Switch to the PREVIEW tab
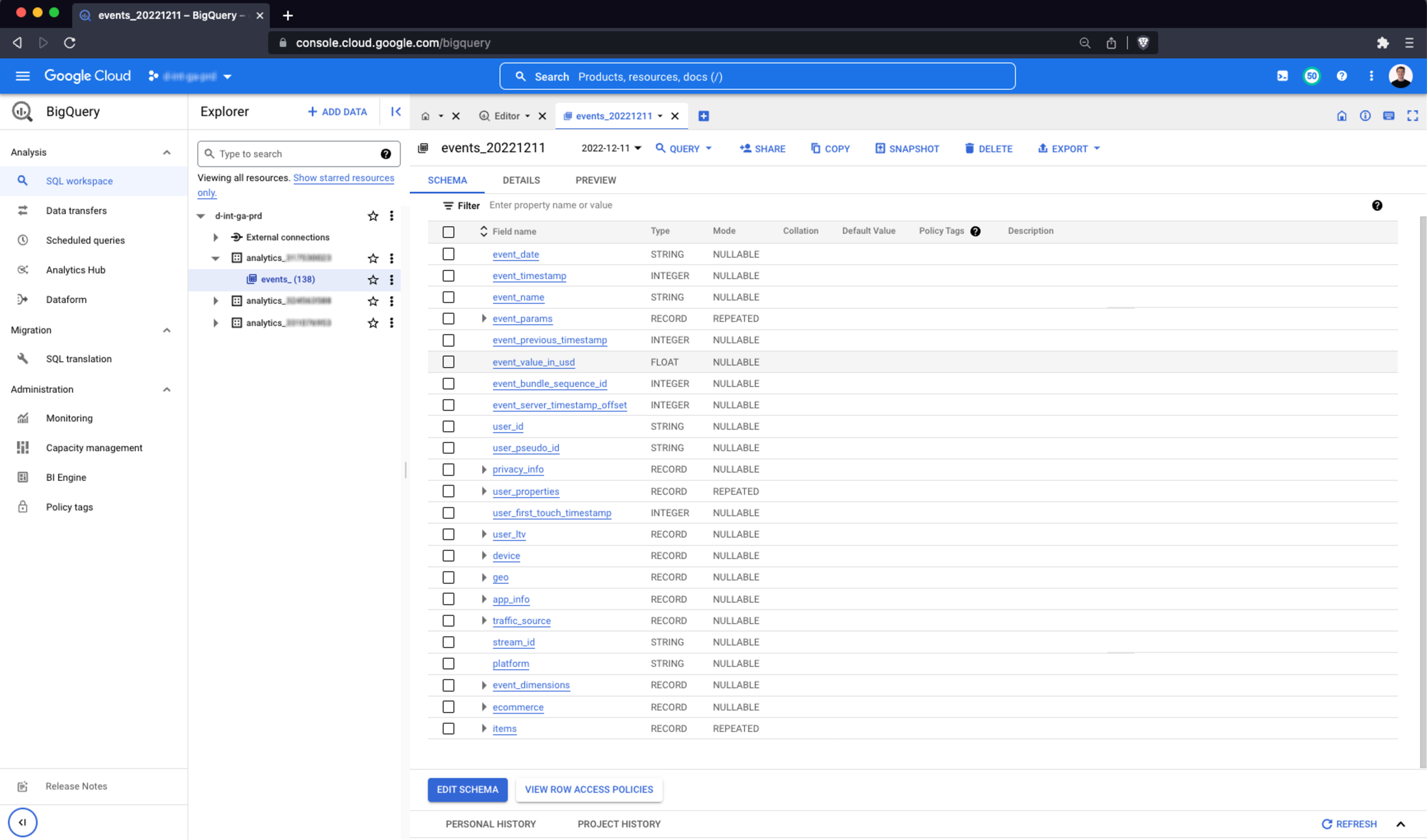Screen dimensions: 1427x840 [596, 180]
